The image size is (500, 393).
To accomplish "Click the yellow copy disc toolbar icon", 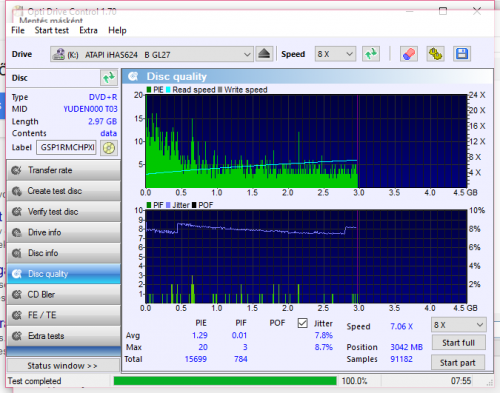I will (x=435, y=54).
